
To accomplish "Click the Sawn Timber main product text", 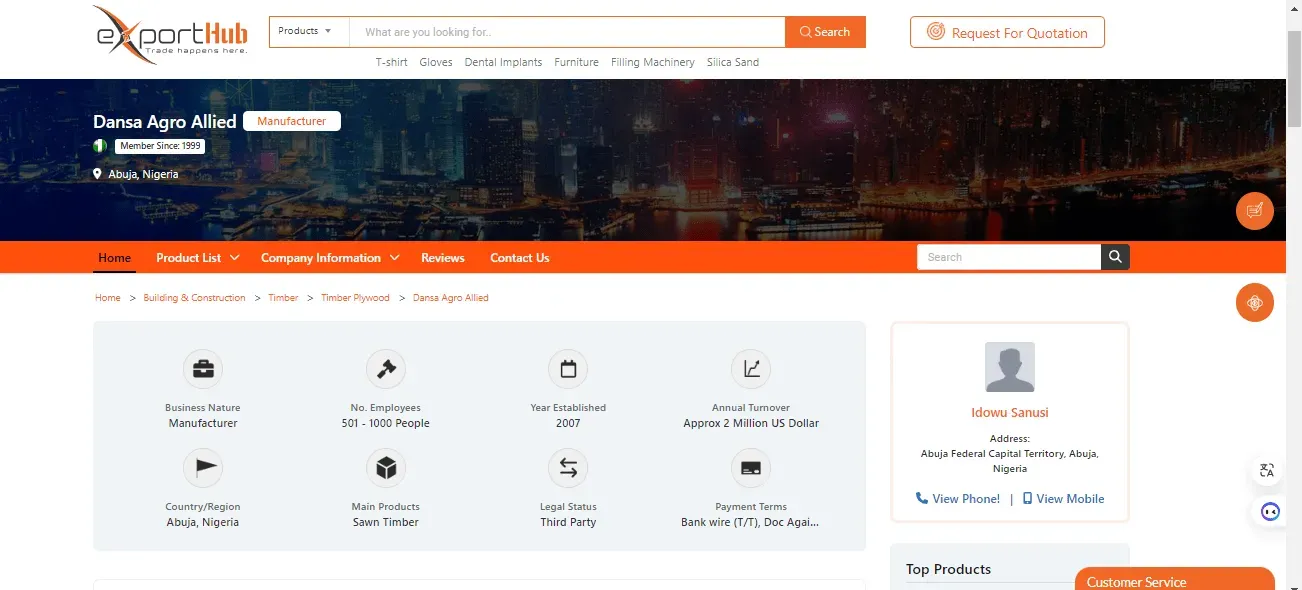I will coord(386,522).
